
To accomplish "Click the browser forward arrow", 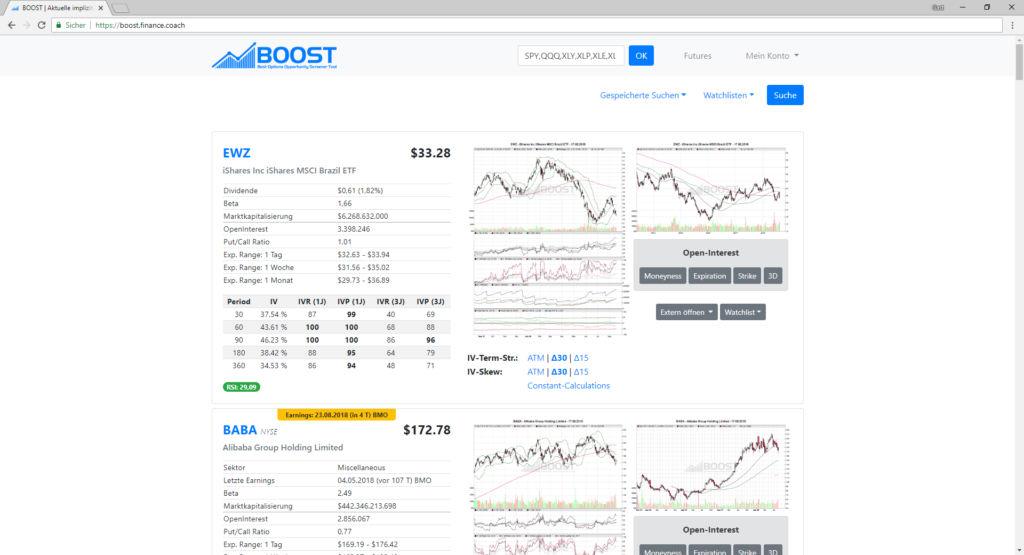I will 26,25.
